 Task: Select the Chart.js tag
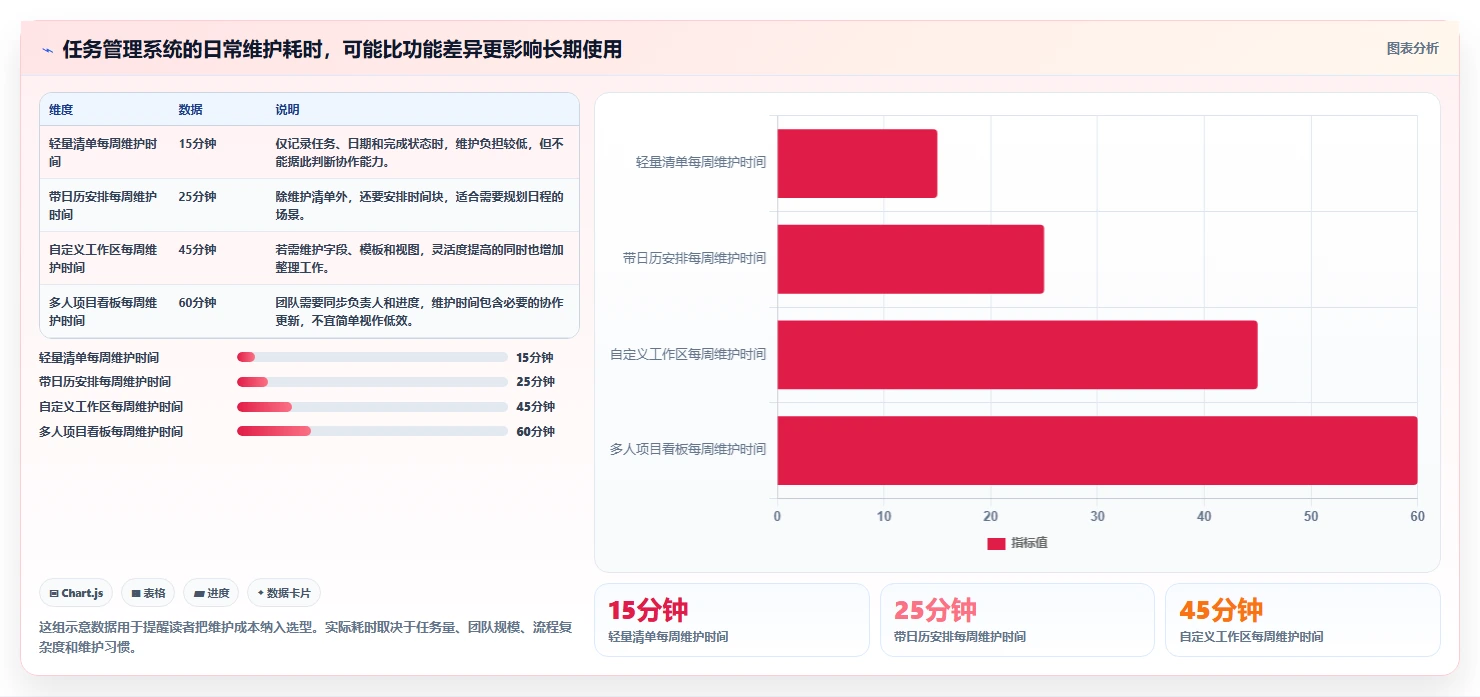[77, 593]
